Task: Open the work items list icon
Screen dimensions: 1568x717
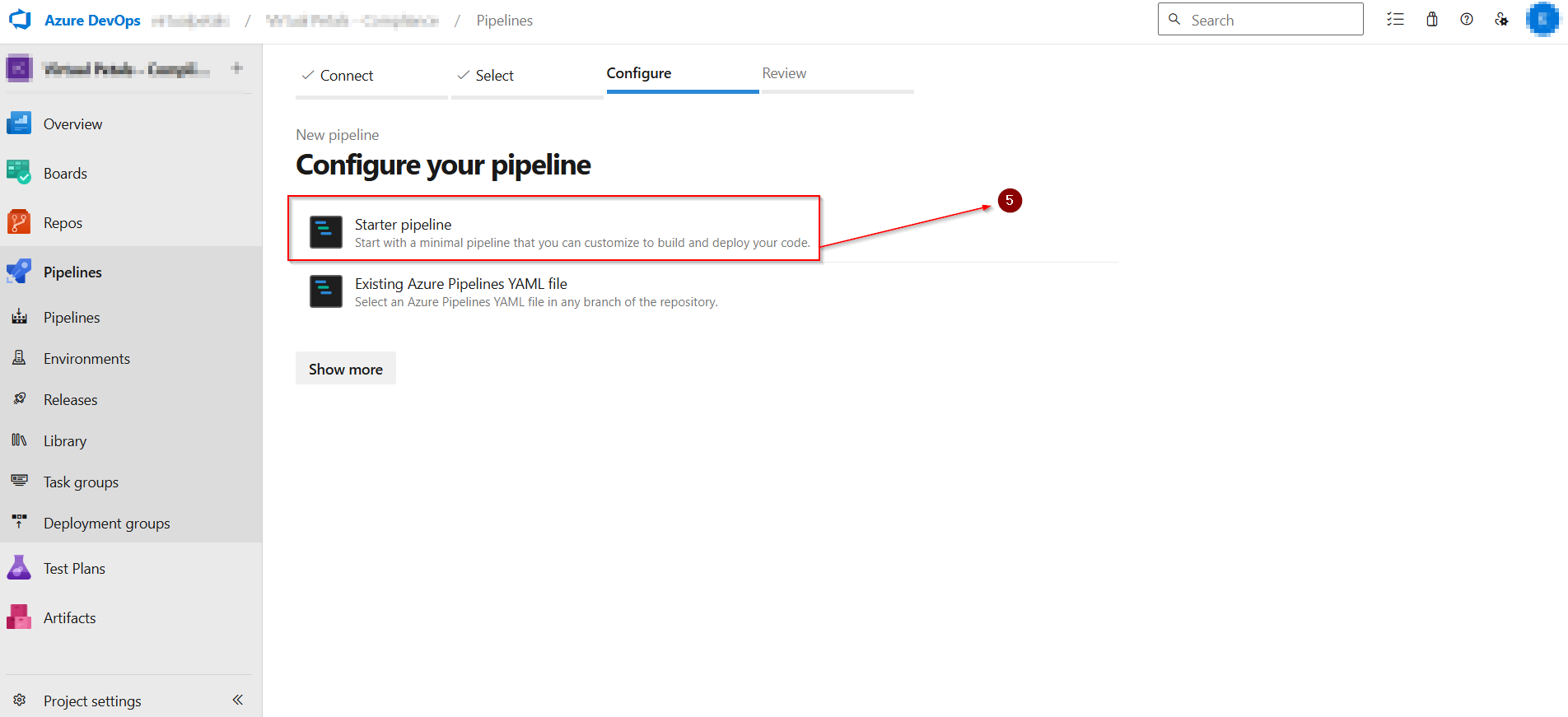Action: (1395, 19)
